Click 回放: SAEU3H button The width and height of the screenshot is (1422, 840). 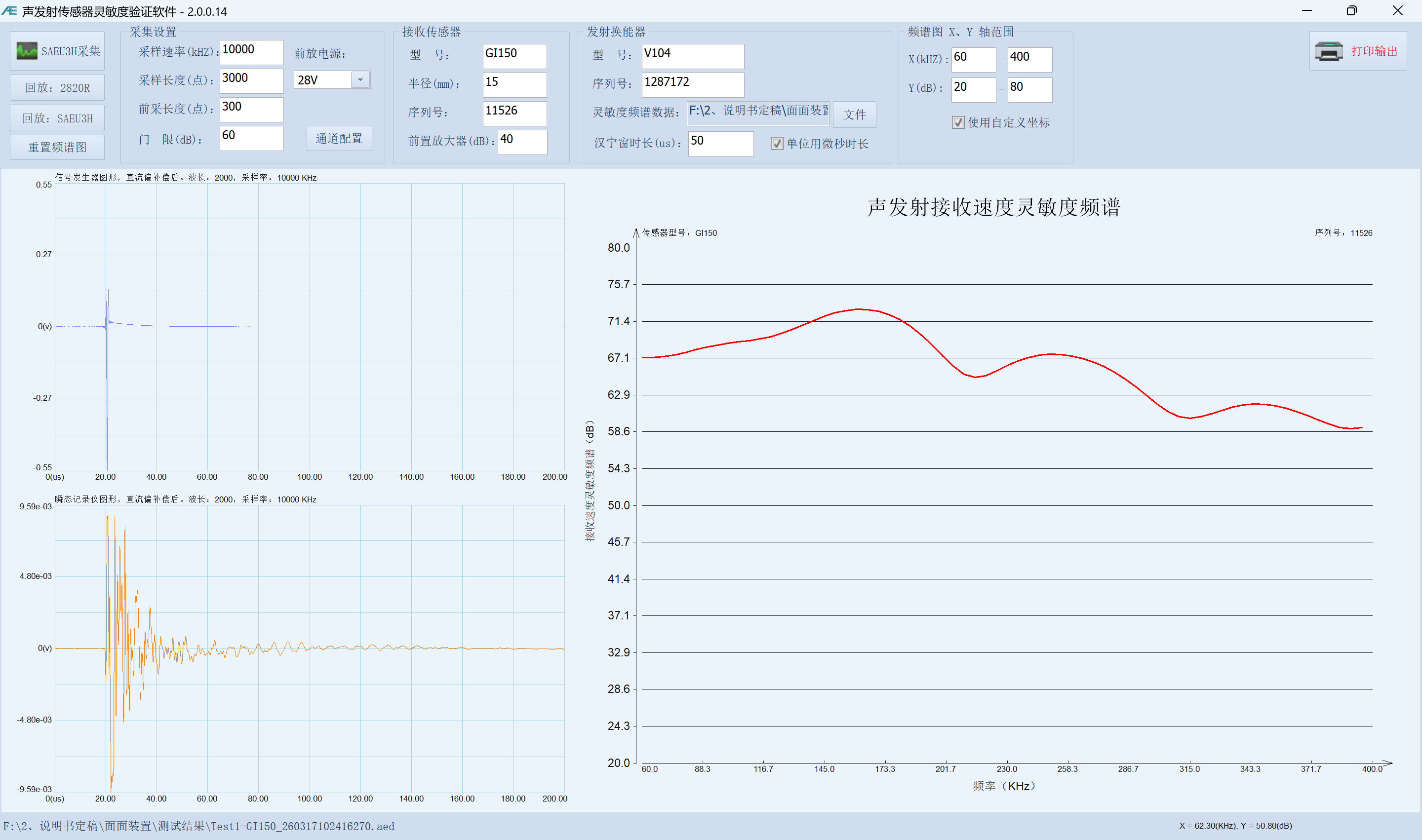(x=57, y=118)
